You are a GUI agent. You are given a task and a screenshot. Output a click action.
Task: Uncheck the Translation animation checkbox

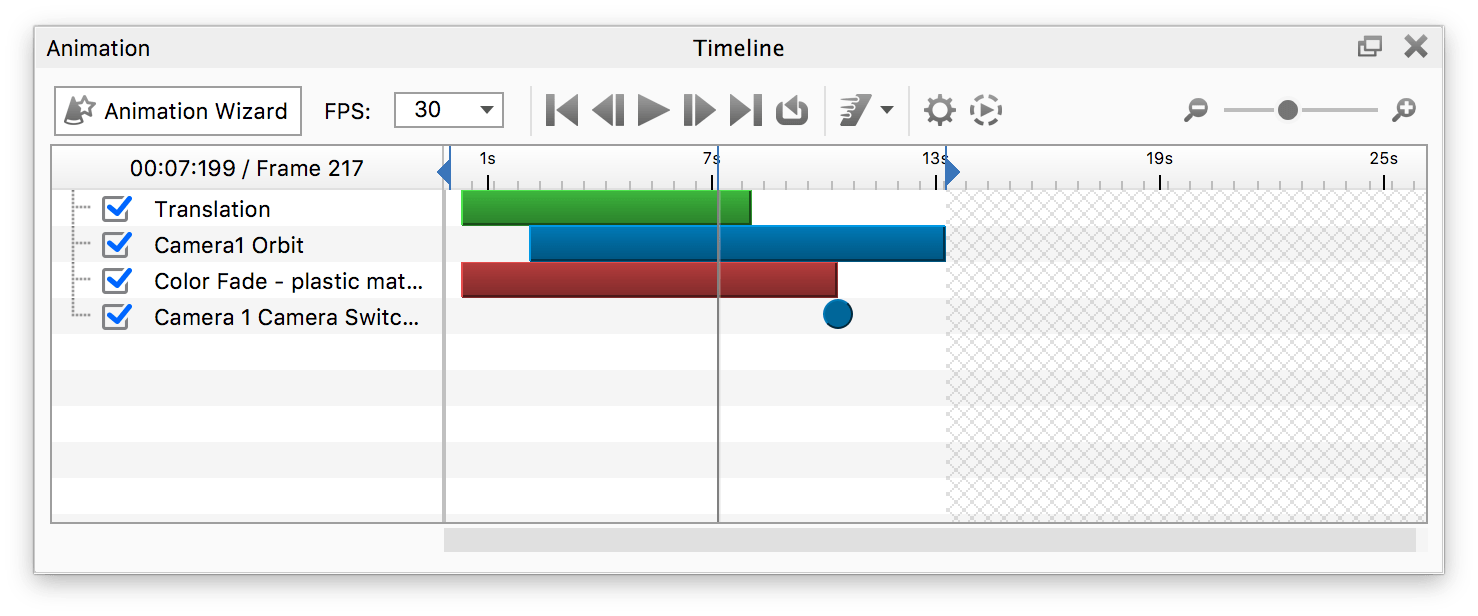(x=117, y=209)
